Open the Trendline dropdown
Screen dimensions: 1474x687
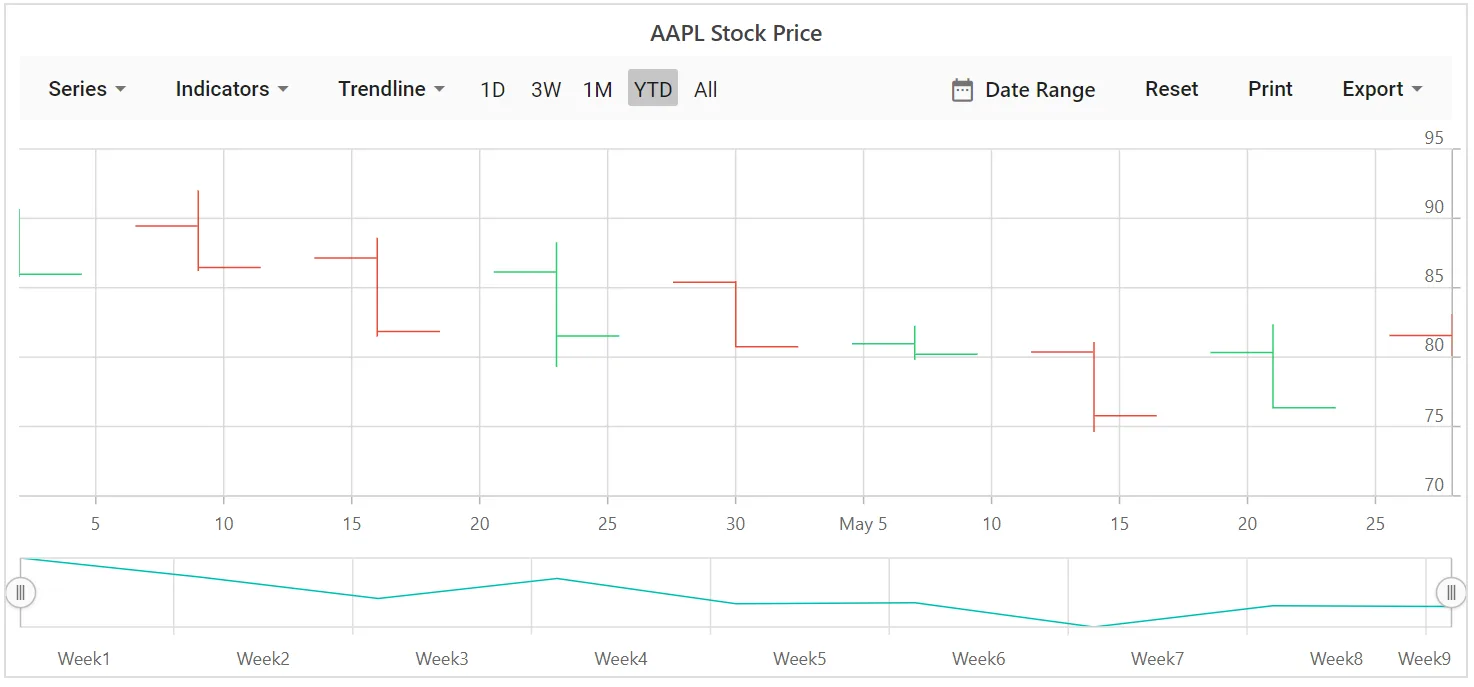pos(391,89)
